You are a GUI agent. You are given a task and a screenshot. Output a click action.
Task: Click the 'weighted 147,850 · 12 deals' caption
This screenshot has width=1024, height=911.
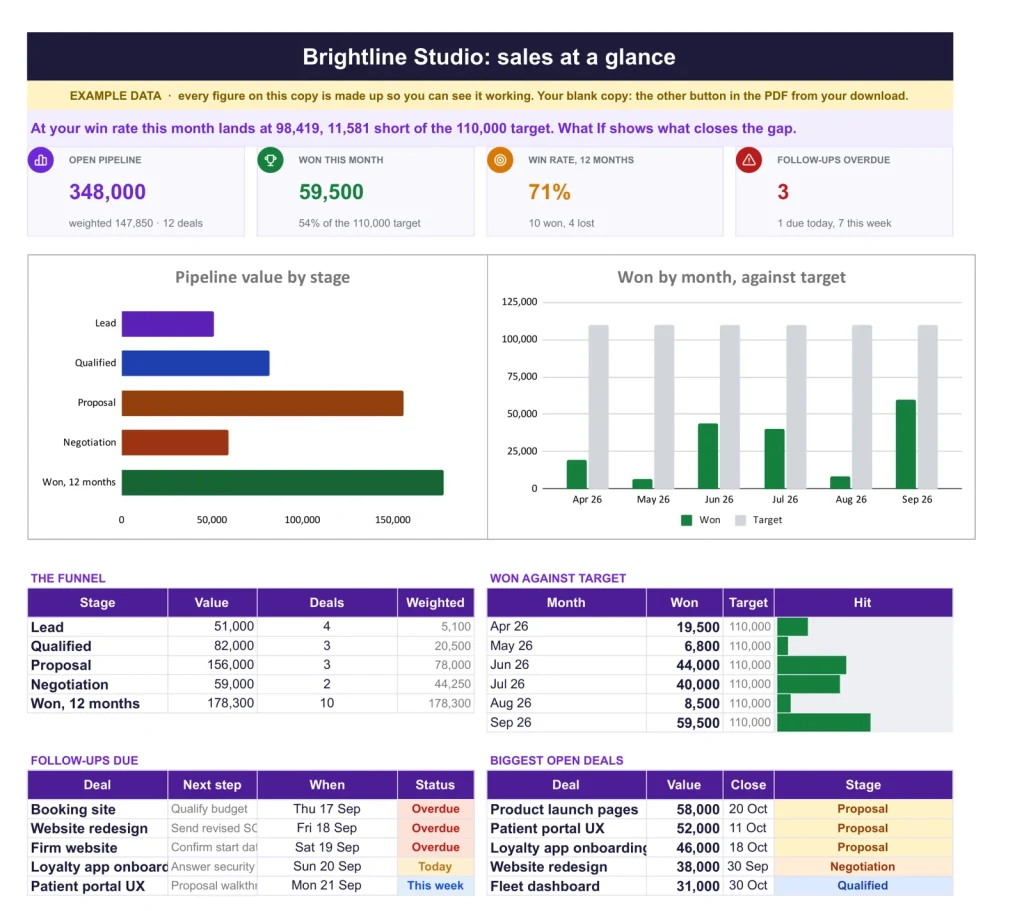pyautogui.click(x=136, y=223)
